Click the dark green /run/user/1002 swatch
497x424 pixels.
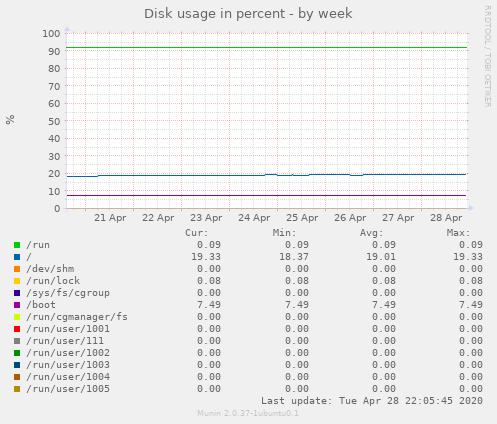tap(17, 353)
